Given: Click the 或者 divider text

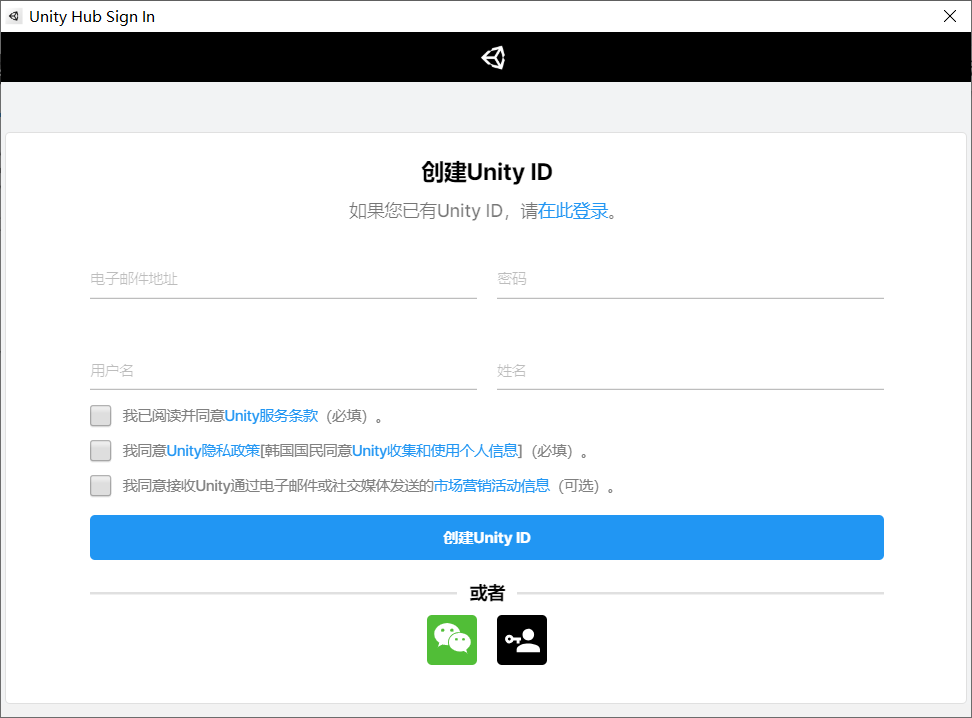Looking at the screenshot, I should click(x=486, y=592).
